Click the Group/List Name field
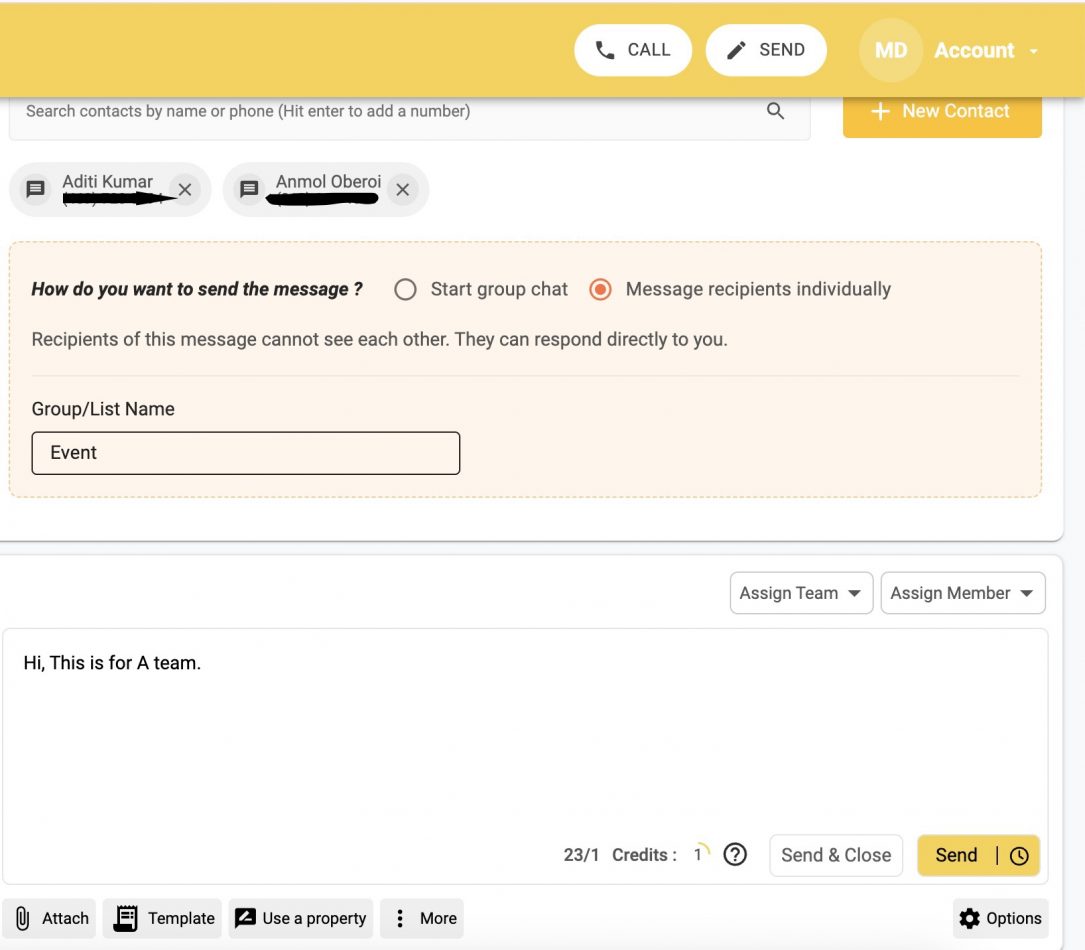This screenshot has height=950, width=1085. 245,453
